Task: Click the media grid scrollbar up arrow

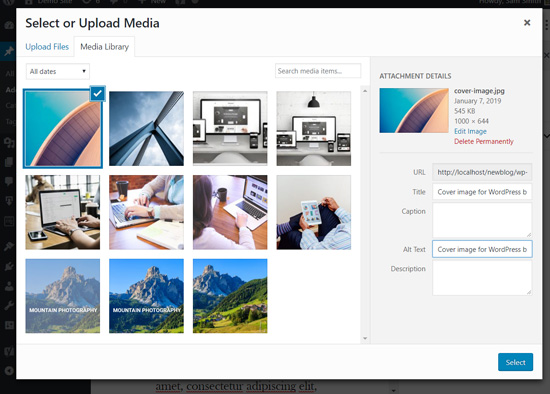Action: [365, 91]
